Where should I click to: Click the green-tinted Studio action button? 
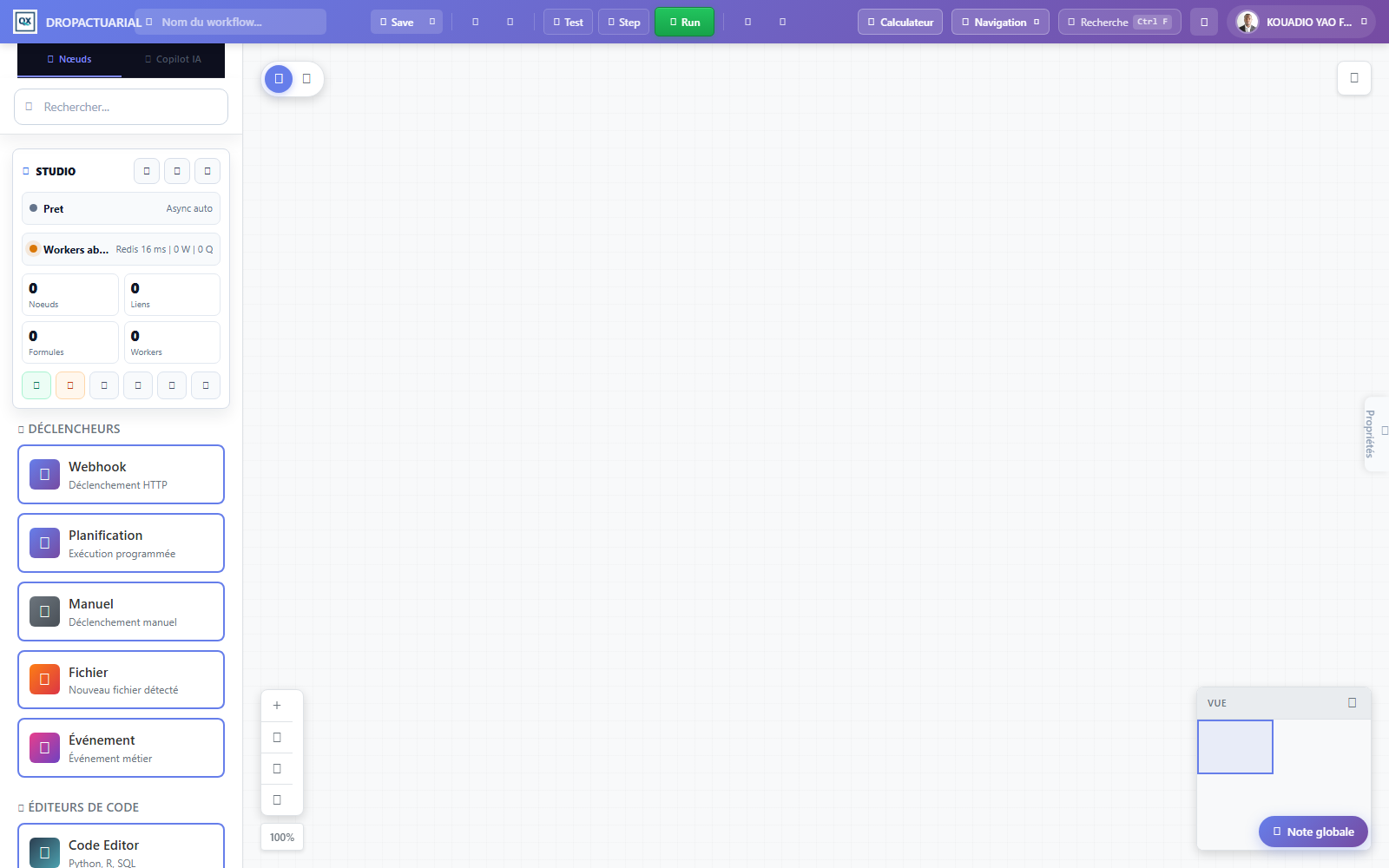point(36,385)
